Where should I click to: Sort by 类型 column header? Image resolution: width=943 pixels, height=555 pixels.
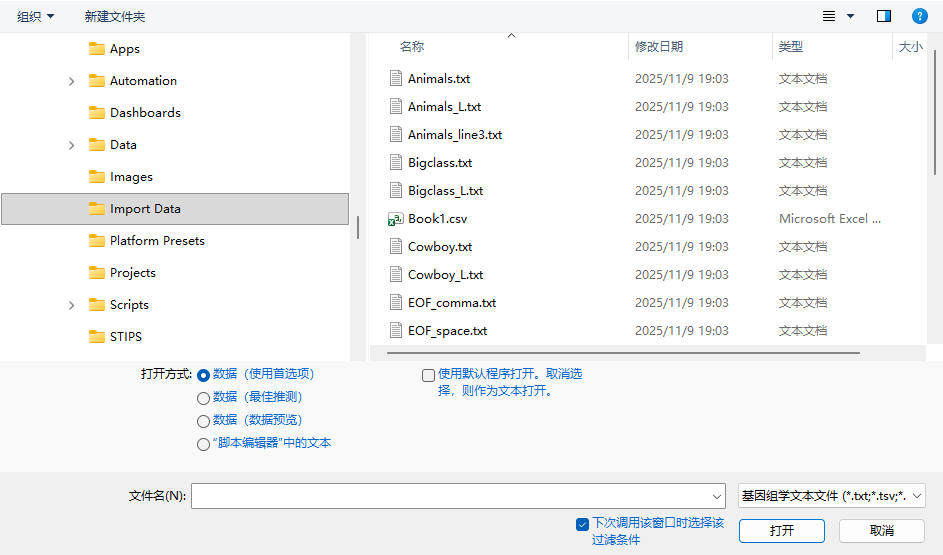(790, 47)
